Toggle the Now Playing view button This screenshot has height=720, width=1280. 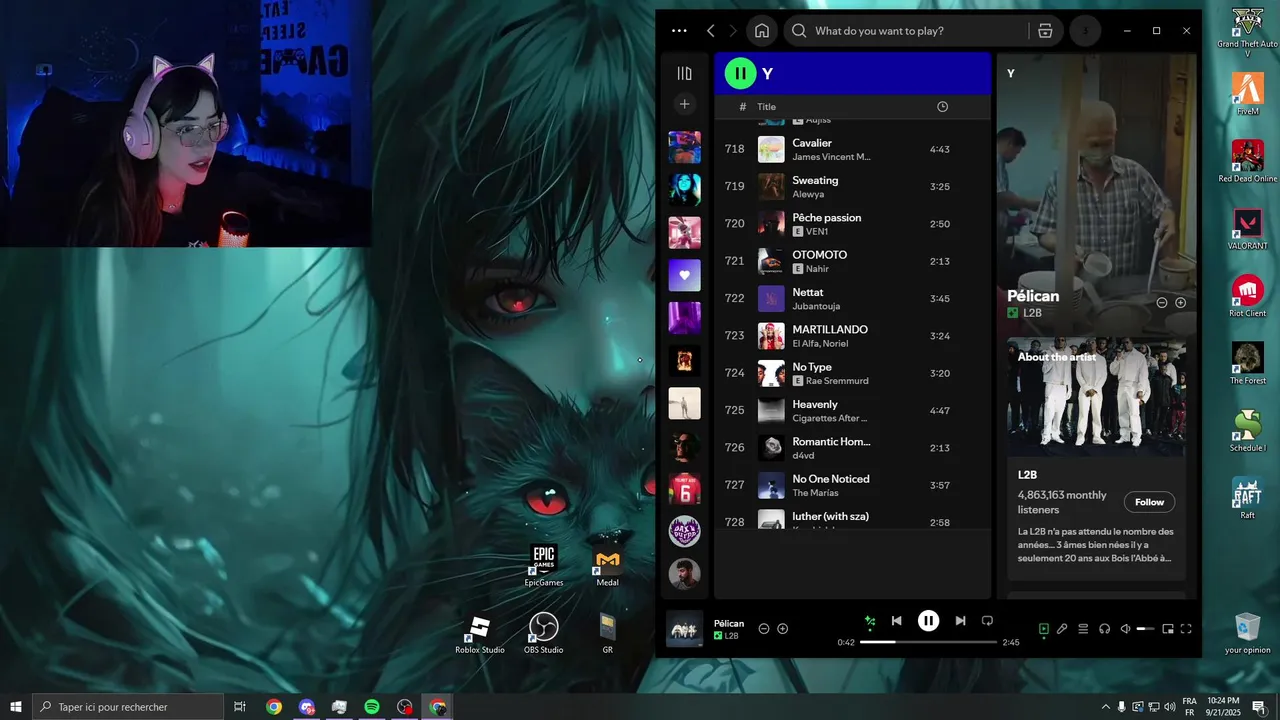pos(1043,629)
